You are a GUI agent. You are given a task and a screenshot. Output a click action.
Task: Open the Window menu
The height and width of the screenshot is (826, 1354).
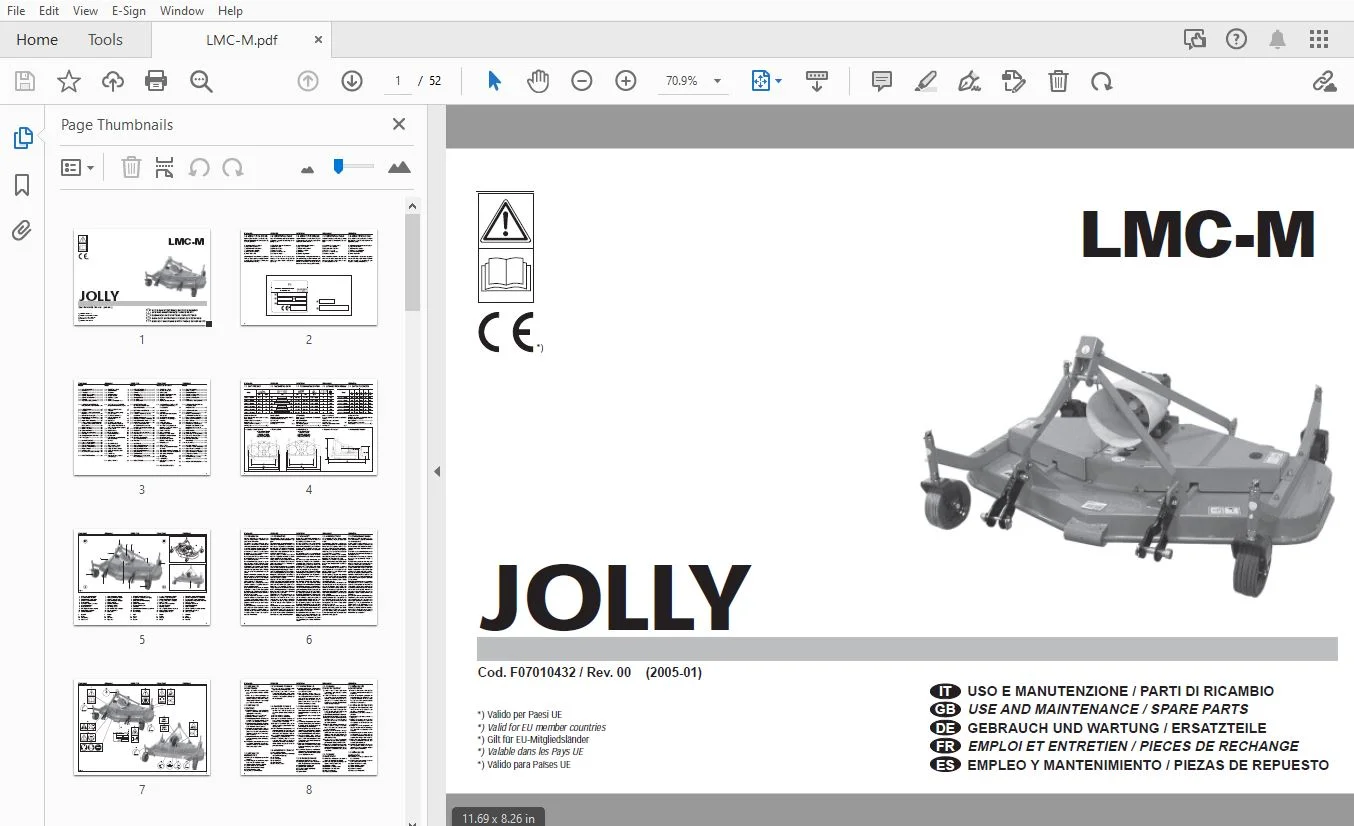tap(182, 10)
